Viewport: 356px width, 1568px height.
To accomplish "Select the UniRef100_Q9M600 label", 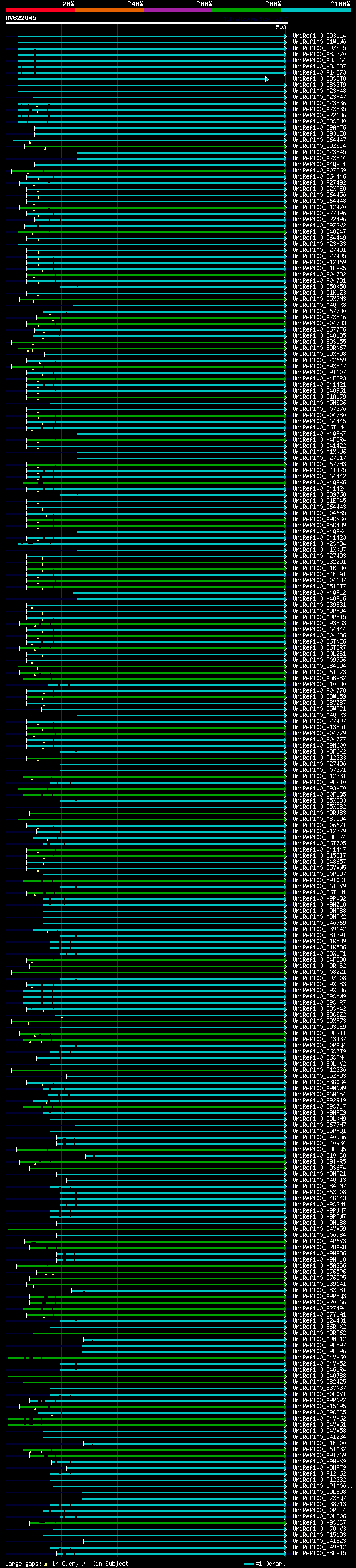I will click(319, 746).
